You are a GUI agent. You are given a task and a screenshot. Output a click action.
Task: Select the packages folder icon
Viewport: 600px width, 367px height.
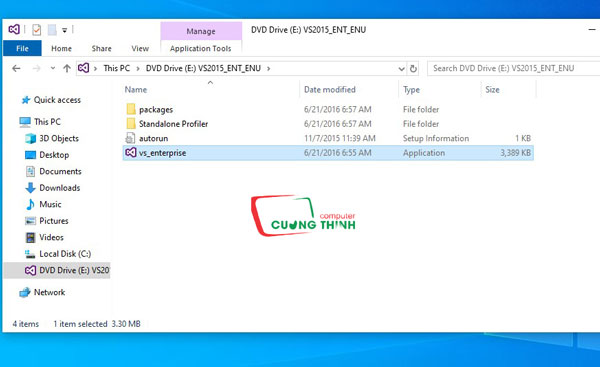[130, 109]
